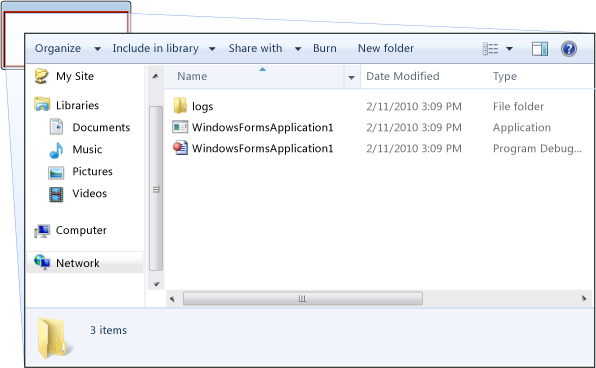Click the horizontal scrollbar left arrow
This screenshot has height=368, width=596.
(172, 299)
